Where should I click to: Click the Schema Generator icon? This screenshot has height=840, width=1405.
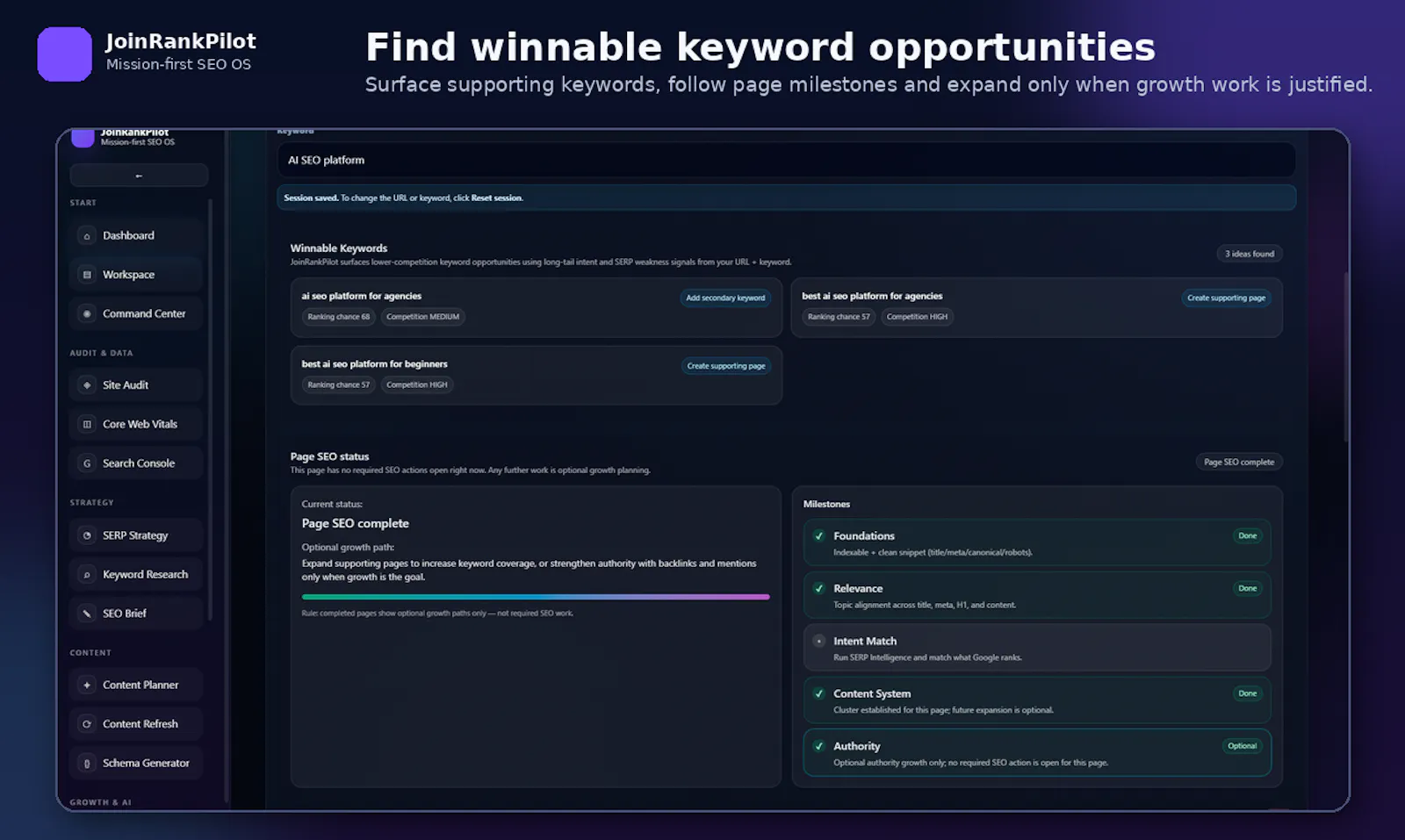[x=87, y=764]
